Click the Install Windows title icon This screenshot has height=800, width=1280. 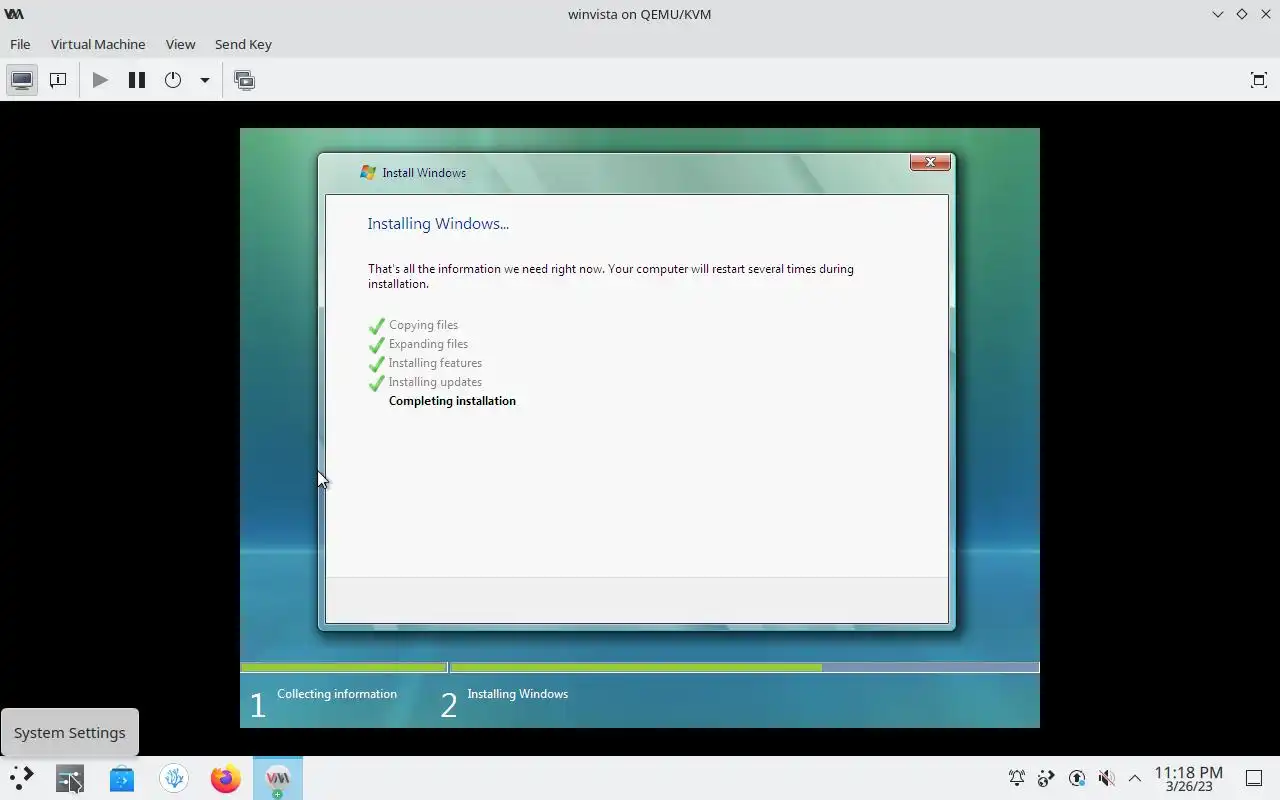[368, 172]
